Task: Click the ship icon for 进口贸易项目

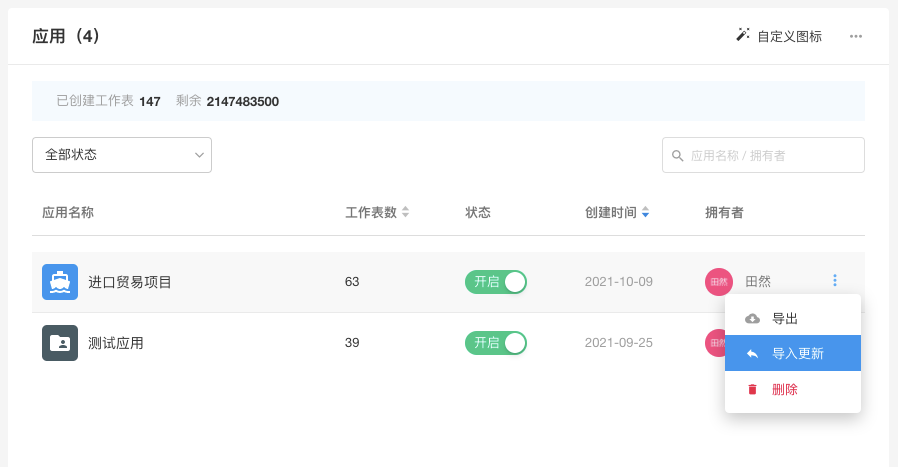Action: (x=60, y=282)
